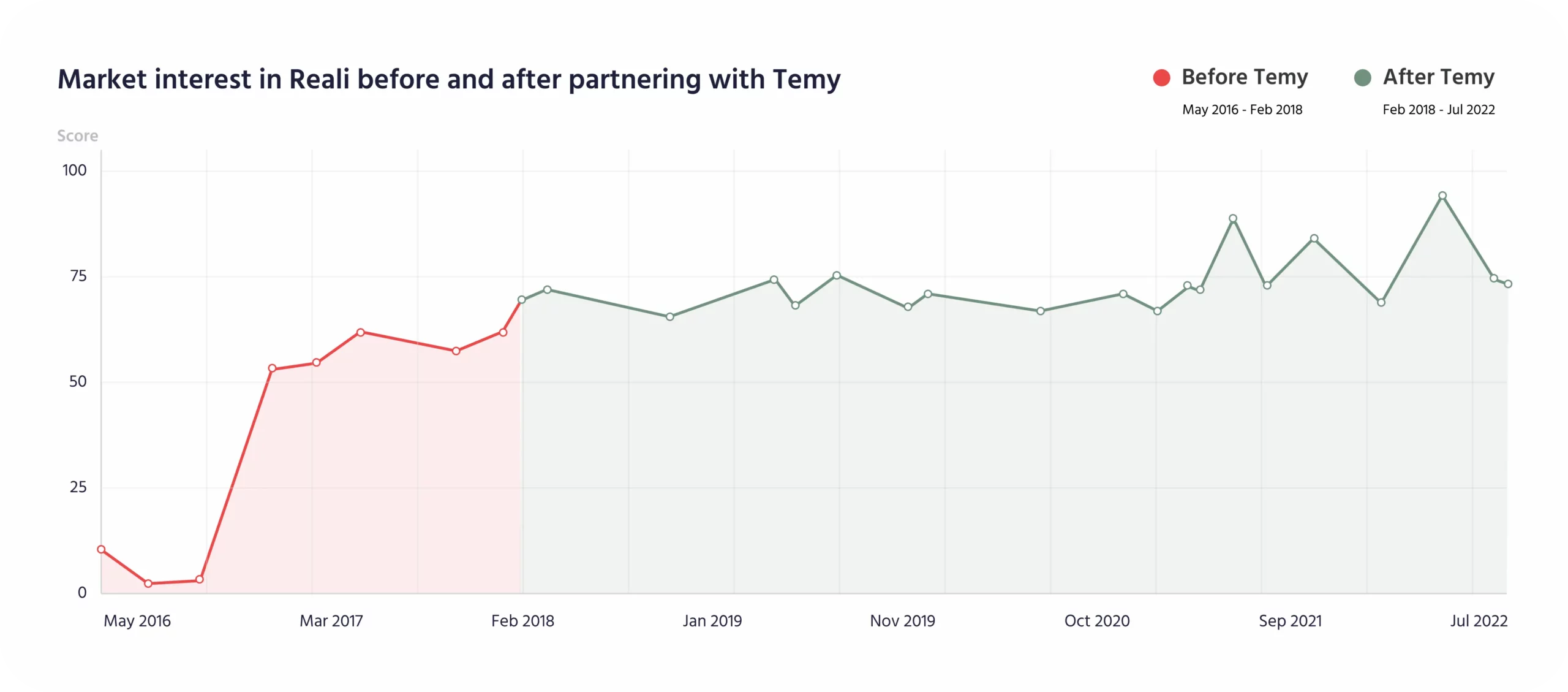The height and width of the screenshot is (692, 1568).
Task: Click the May 2016 x-axis label
Action: click(137, 621)
